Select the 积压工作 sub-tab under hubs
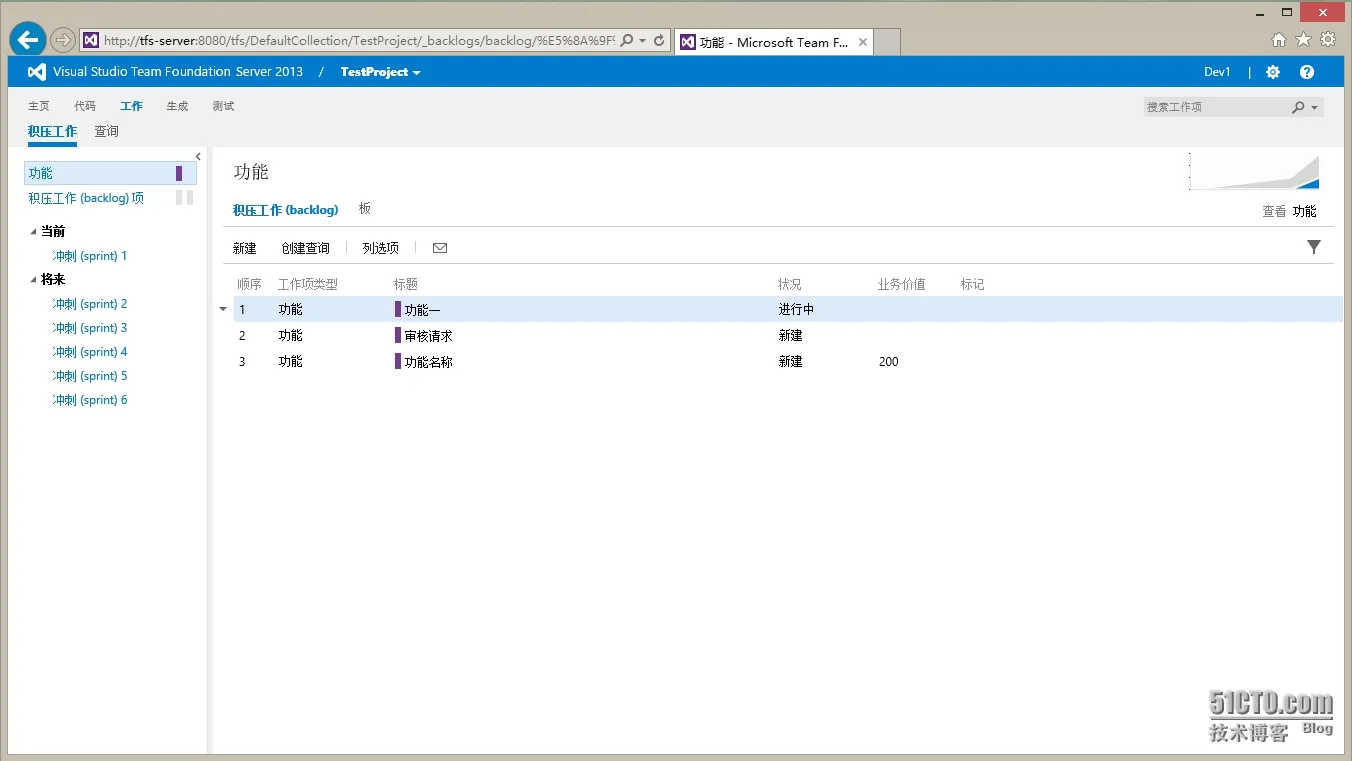 click(x=52, y=131)
